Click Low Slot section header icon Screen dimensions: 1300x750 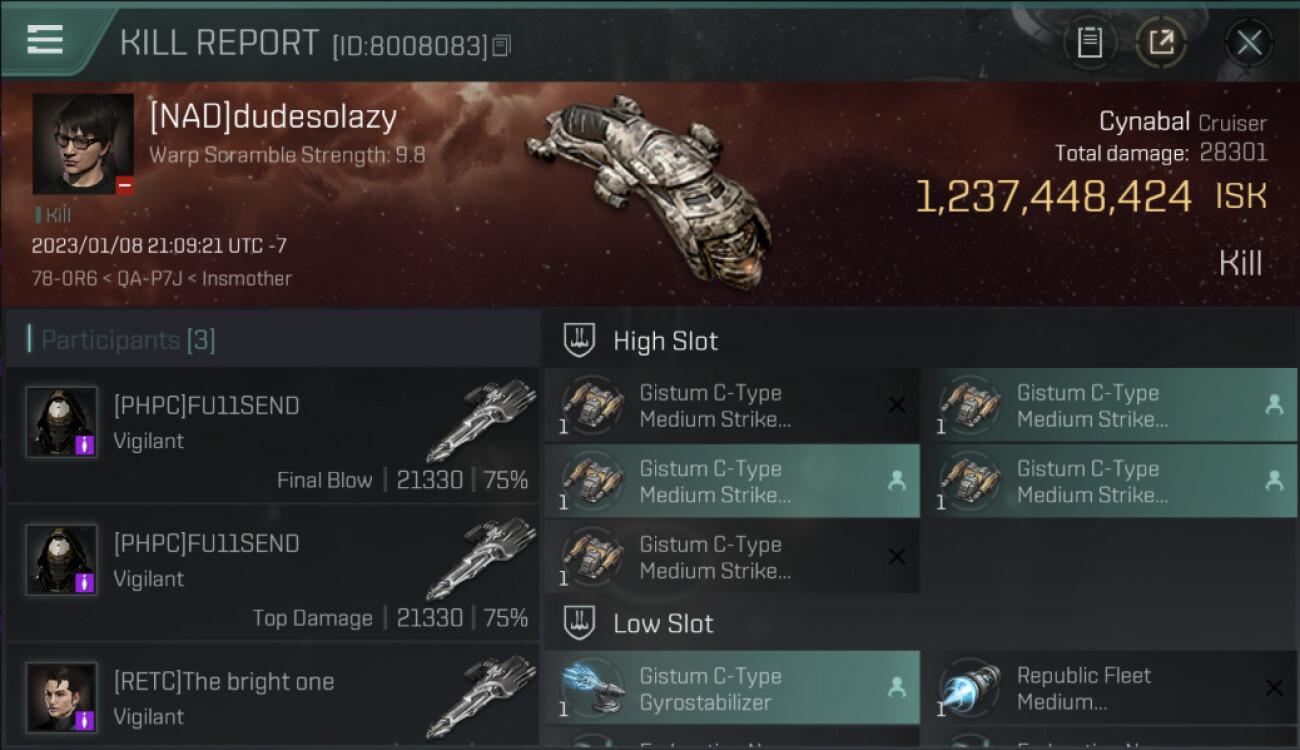point(580,624)
